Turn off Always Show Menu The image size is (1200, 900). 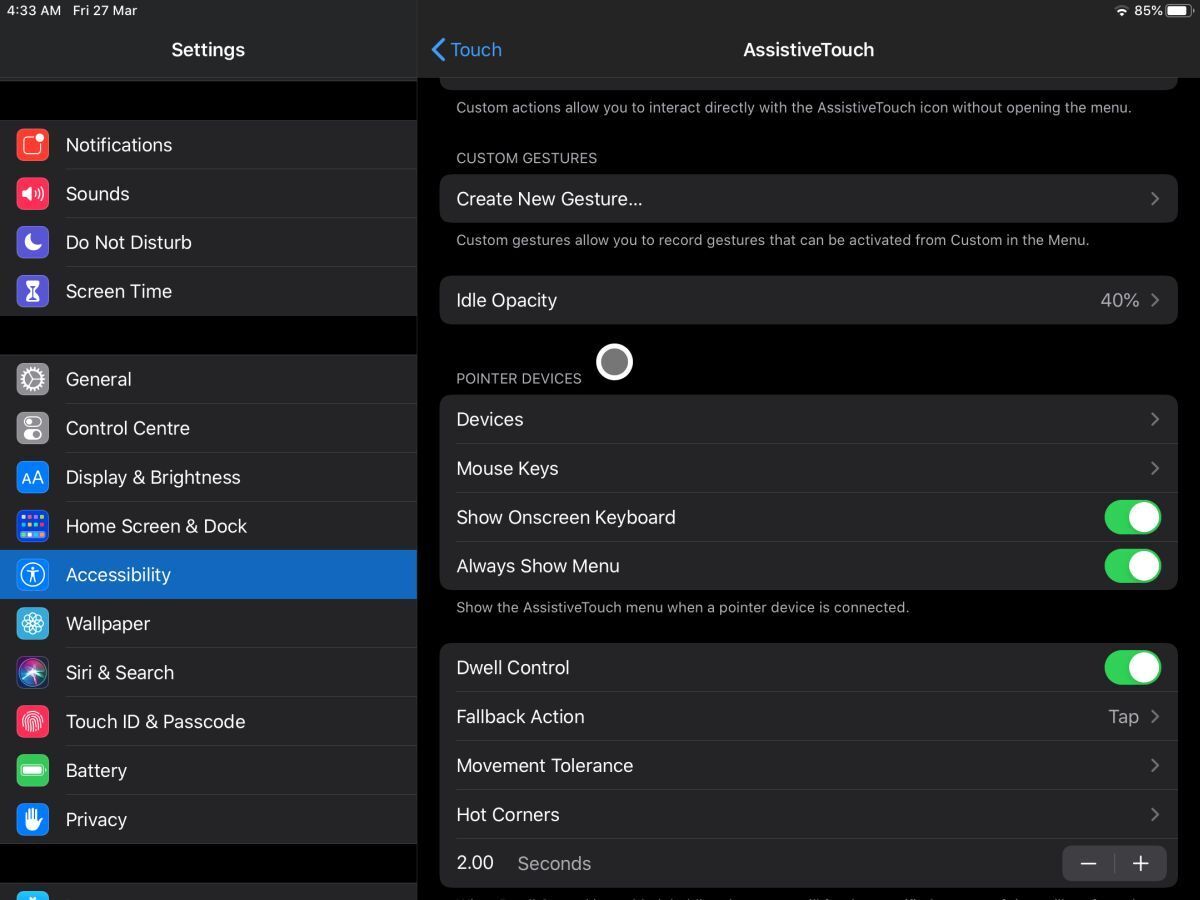(x=1132, y=565)
